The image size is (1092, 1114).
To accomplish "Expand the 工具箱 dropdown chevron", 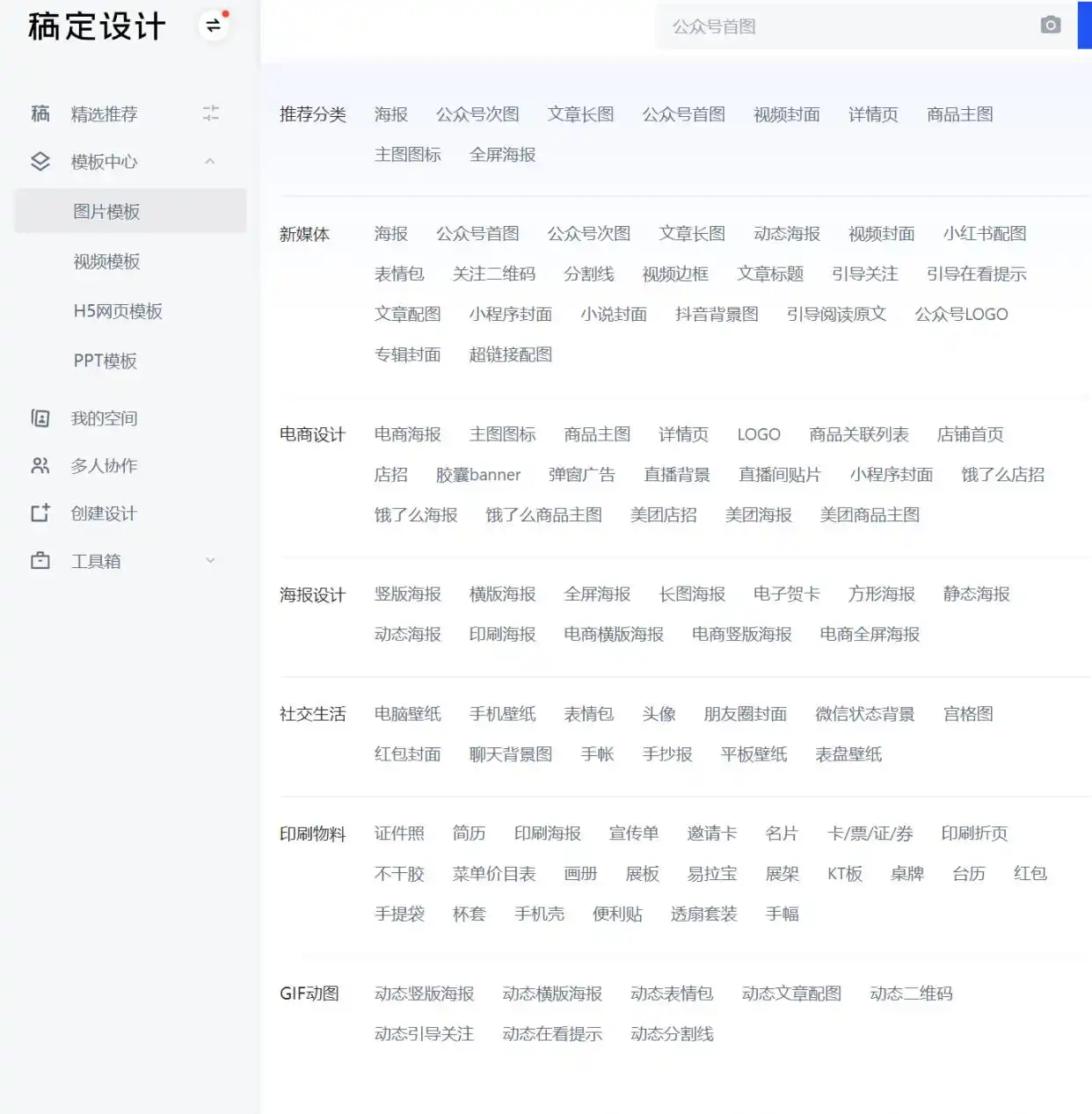I will pos(210,561).
